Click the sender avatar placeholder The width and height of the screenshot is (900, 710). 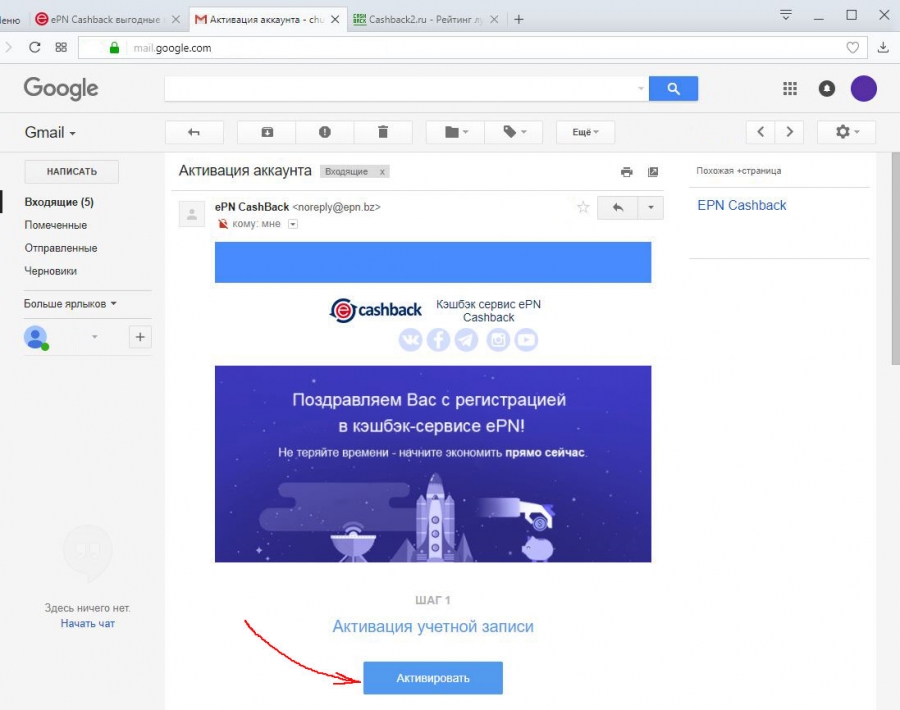(192, 214)
